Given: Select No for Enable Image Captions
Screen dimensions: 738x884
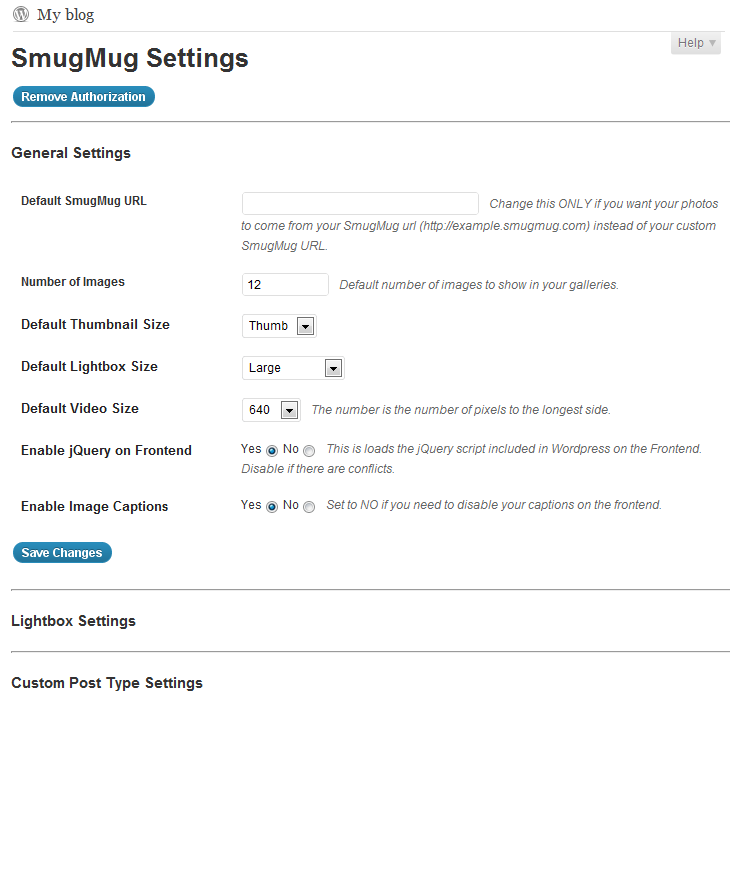Looking at the screenshot, I should [309, 506].
